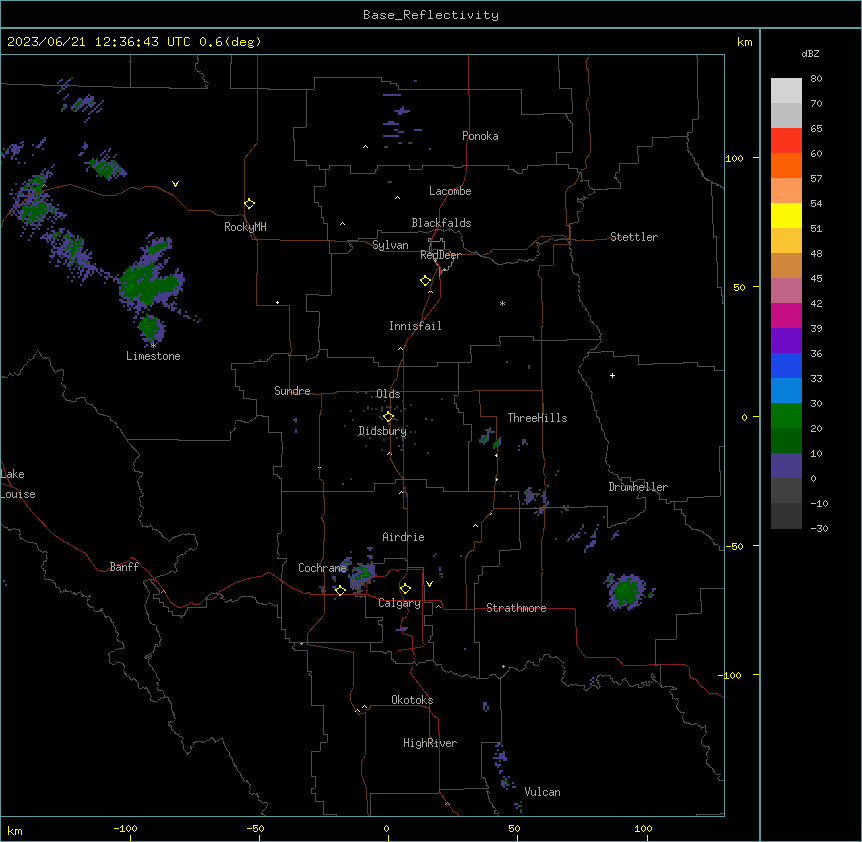
Task: Select the blue 33–36 dBZ legend swatch
Action: (x=786, y=365)
